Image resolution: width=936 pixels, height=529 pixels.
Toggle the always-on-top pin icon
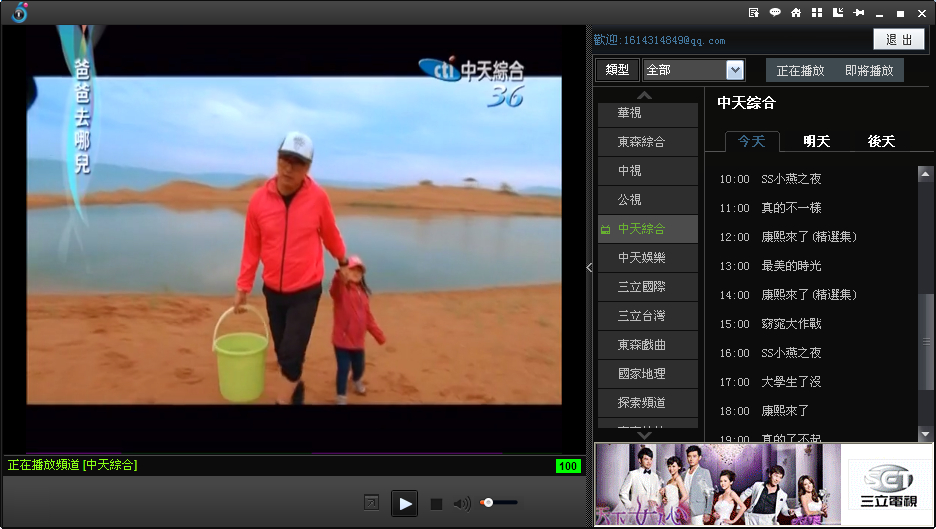(x=859, y=13)
